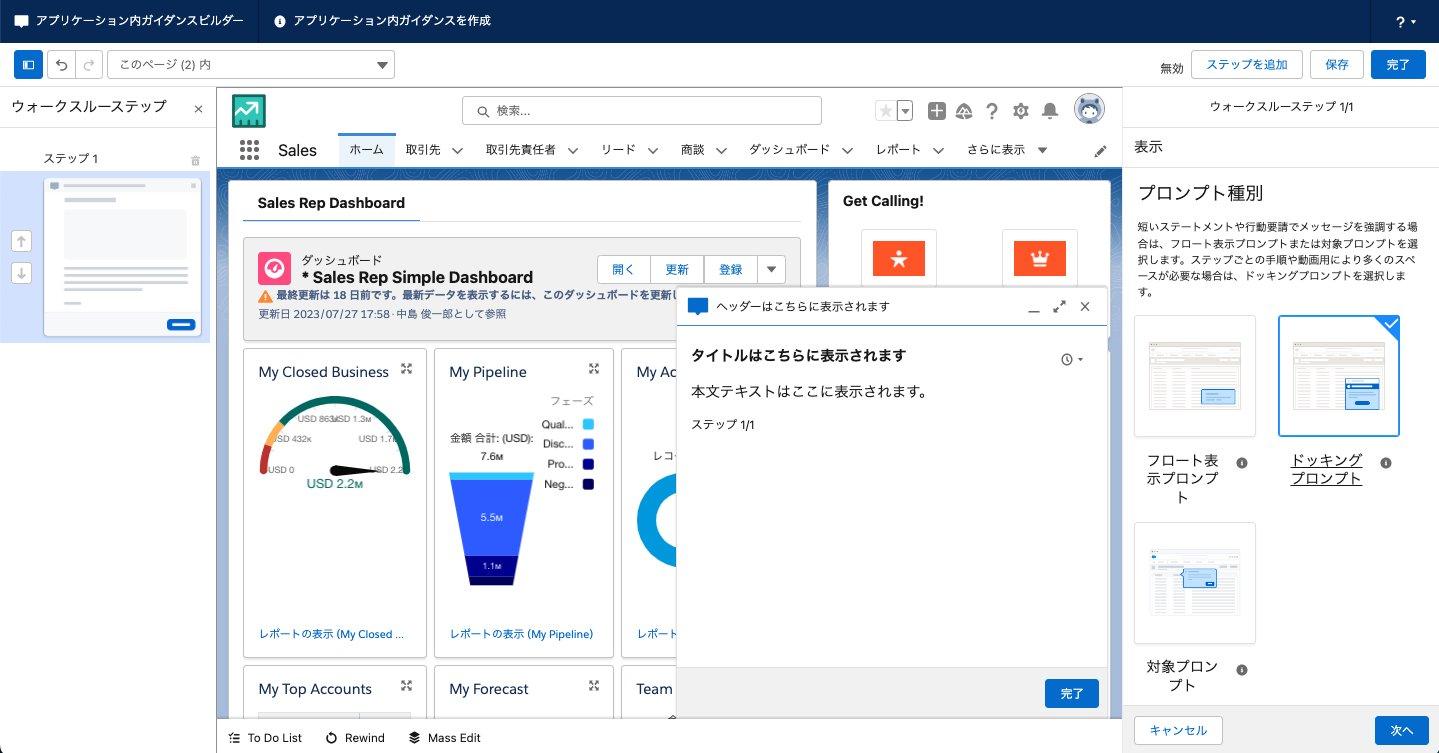Expand the ダッシュボード tab chevron menu
This screenshot has height=753, width=1439.
pyautogui.click(x=847, y=150)
